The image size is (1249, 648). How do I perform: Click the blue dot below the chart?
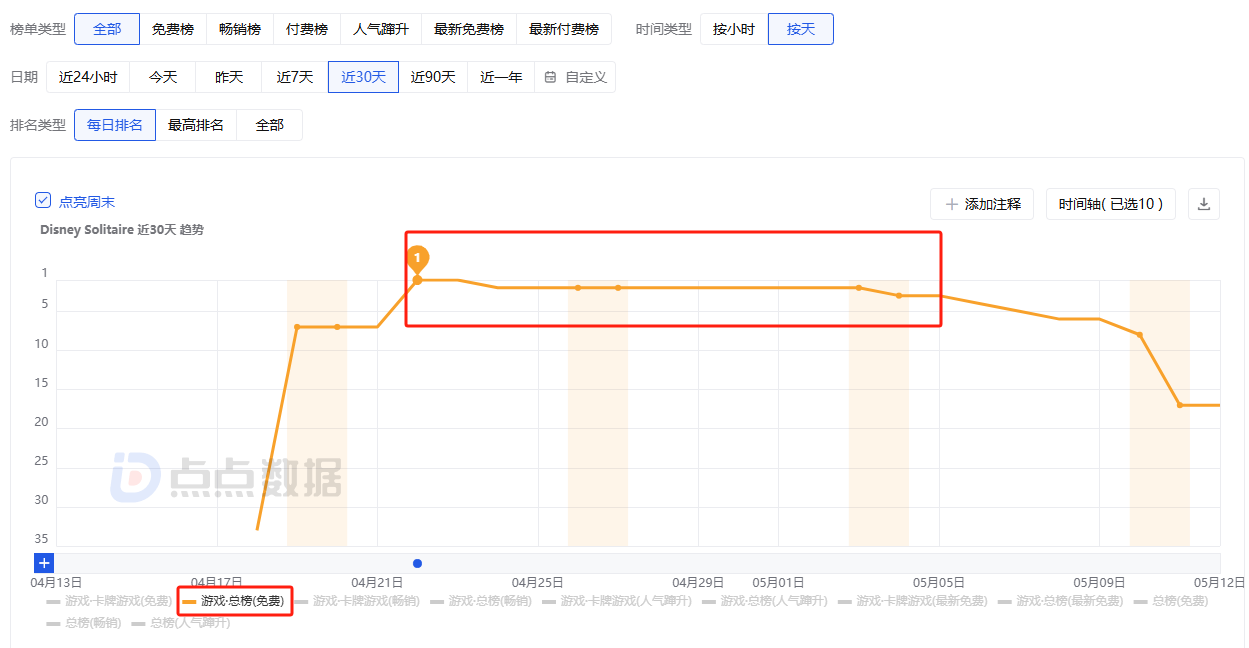point(417,563)
